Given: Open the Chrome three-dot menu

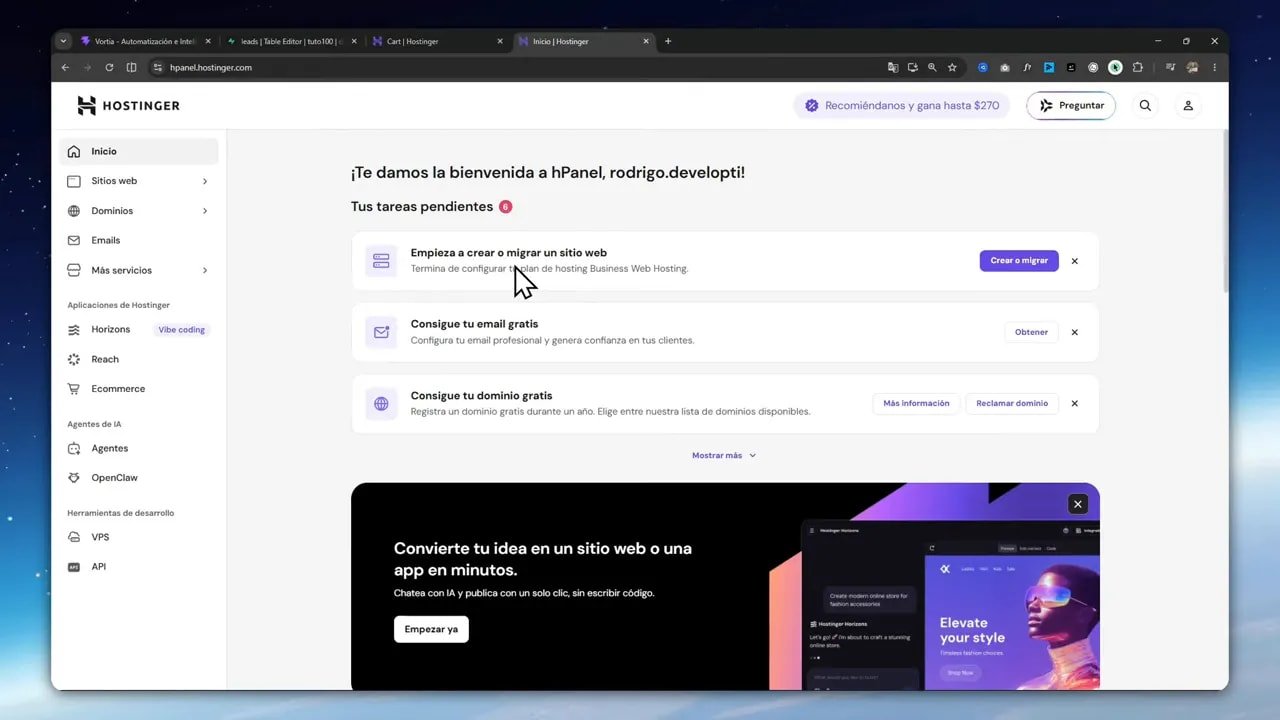Looking at the screenshot, I should click(x=1214, y=67).
